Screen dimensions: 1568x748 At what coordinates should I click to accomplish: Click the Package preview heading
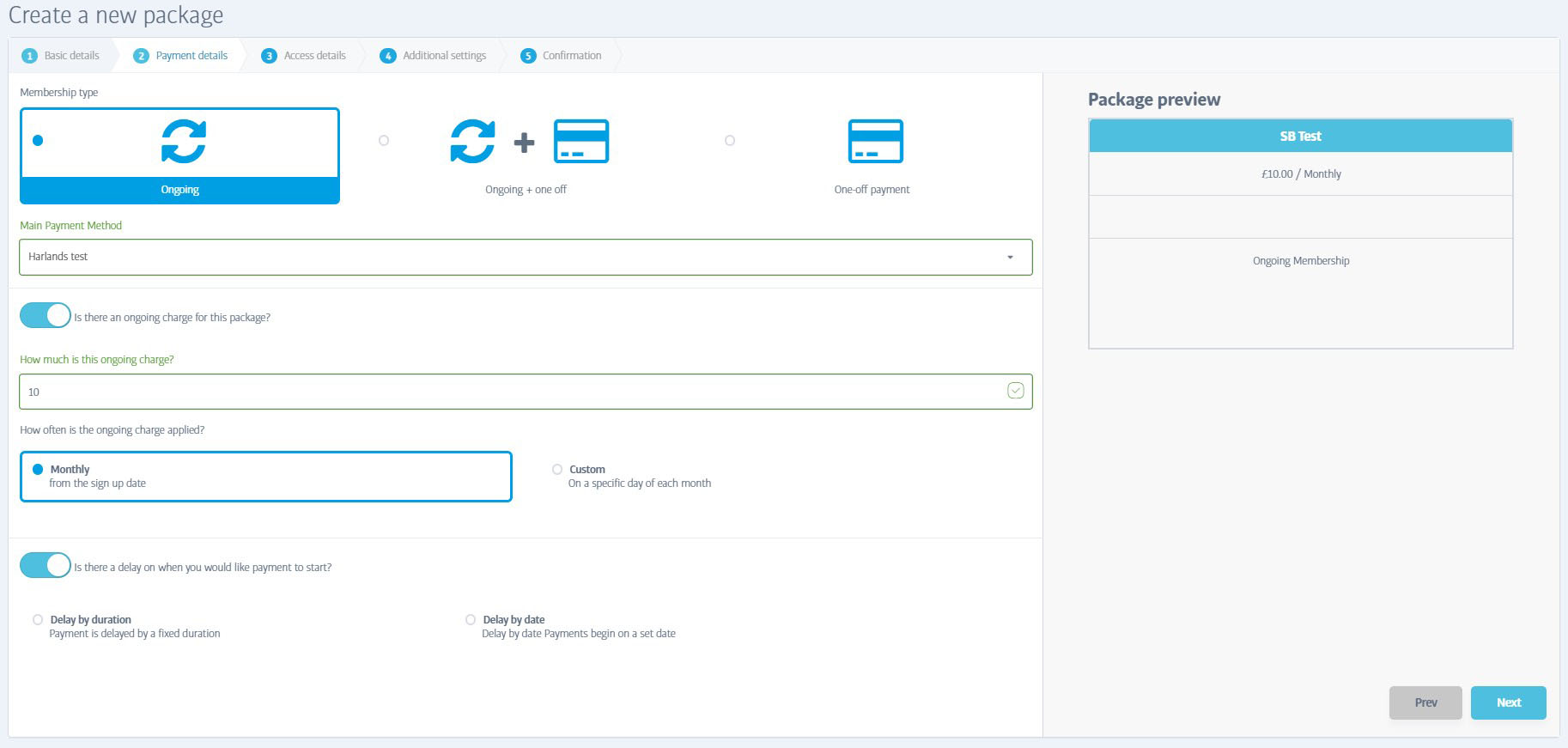[x=1154, y=100]
